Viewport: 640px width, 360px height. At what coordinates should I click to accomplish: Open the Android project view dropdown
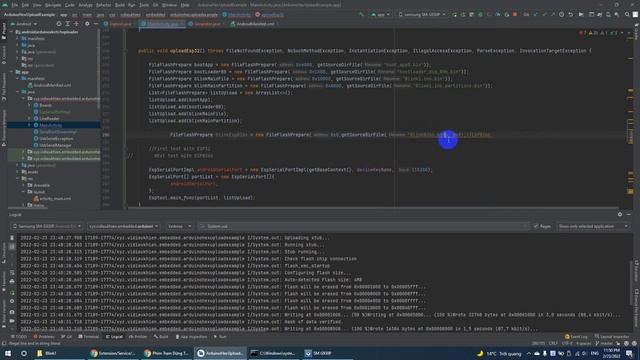click(24, 24)
